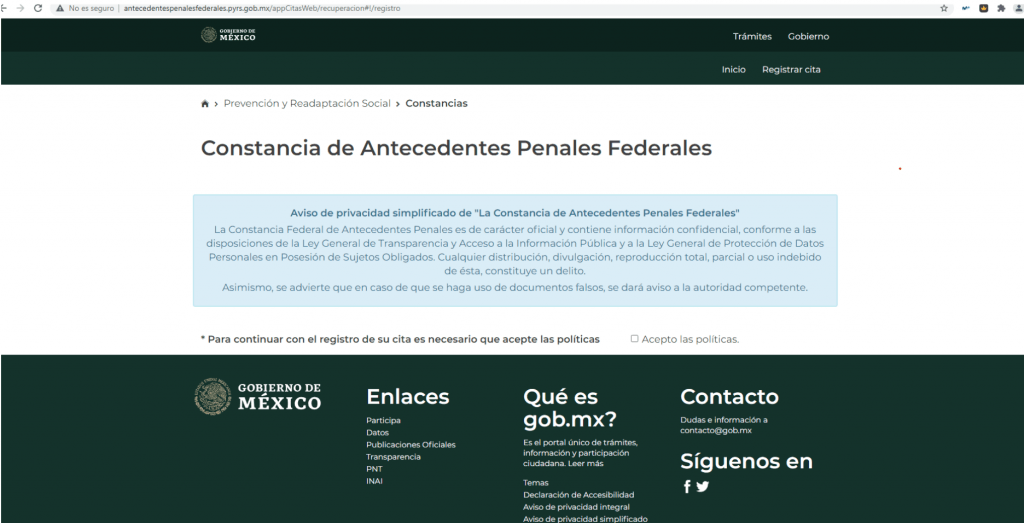This screenshot has height=523, width=1024.
Task: Open the browser extensions puzzle icon
Action: (1000, 8)
